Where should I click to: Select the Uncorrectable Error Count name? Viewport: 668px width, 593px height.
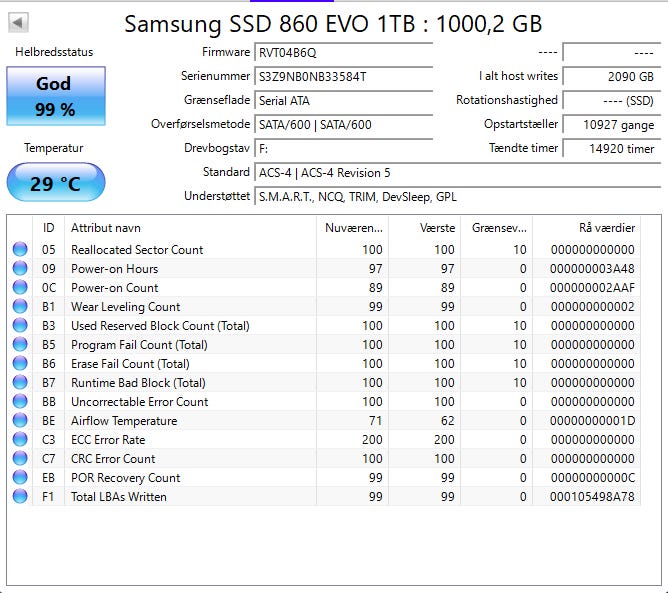[x=139, y=402]
